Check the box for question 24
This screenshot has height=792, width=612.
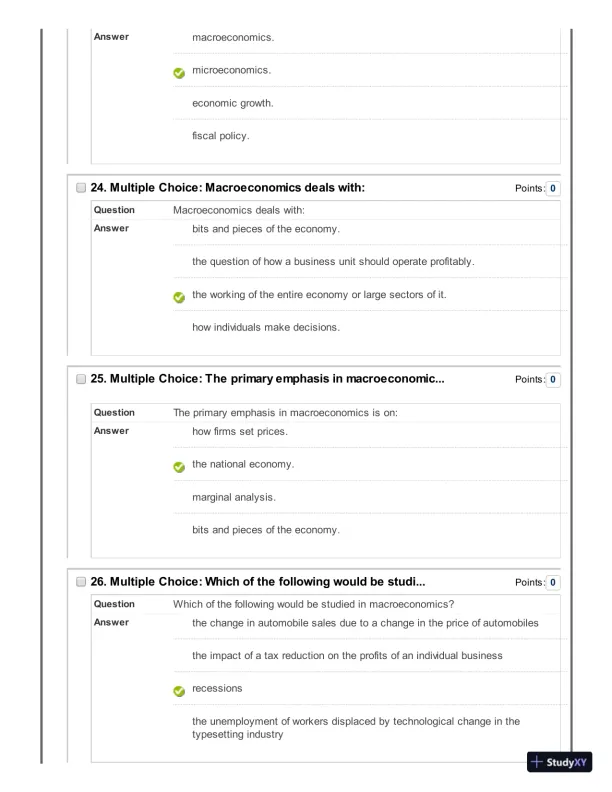79,187
